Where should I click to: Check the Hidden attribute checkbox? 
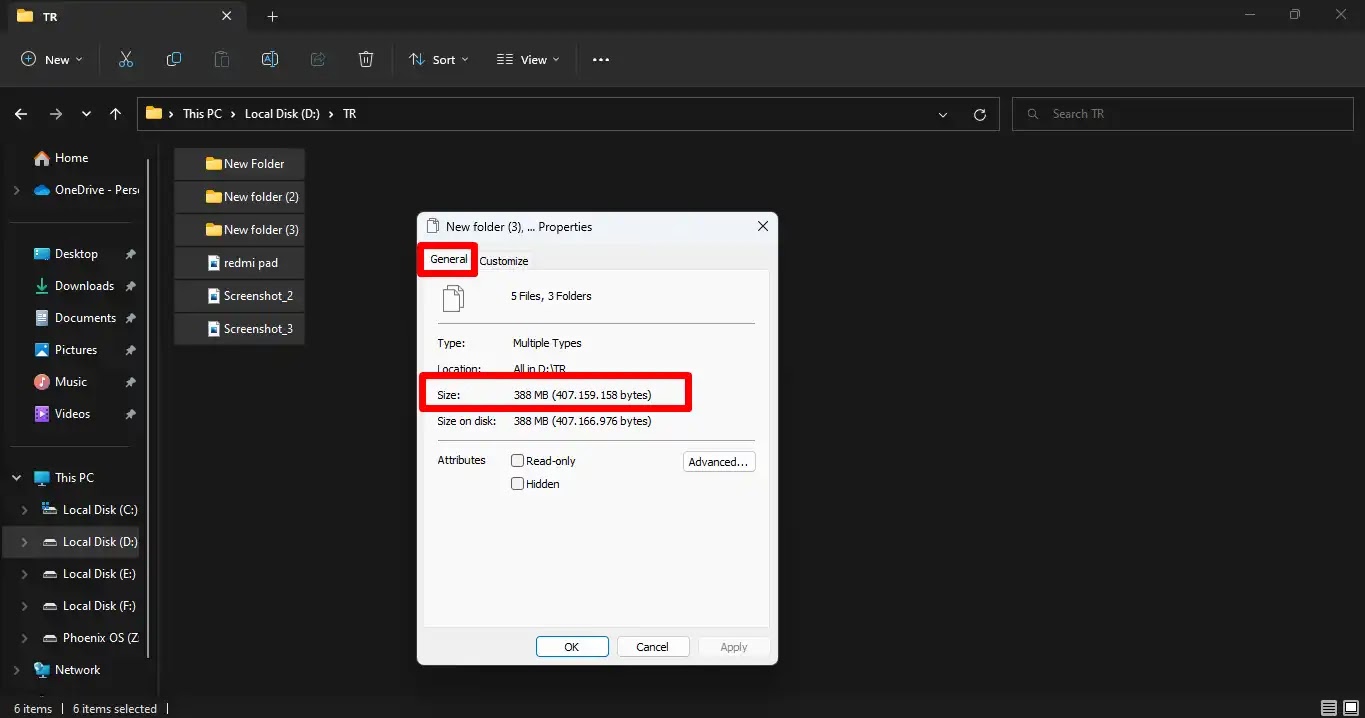pos(517,484)
